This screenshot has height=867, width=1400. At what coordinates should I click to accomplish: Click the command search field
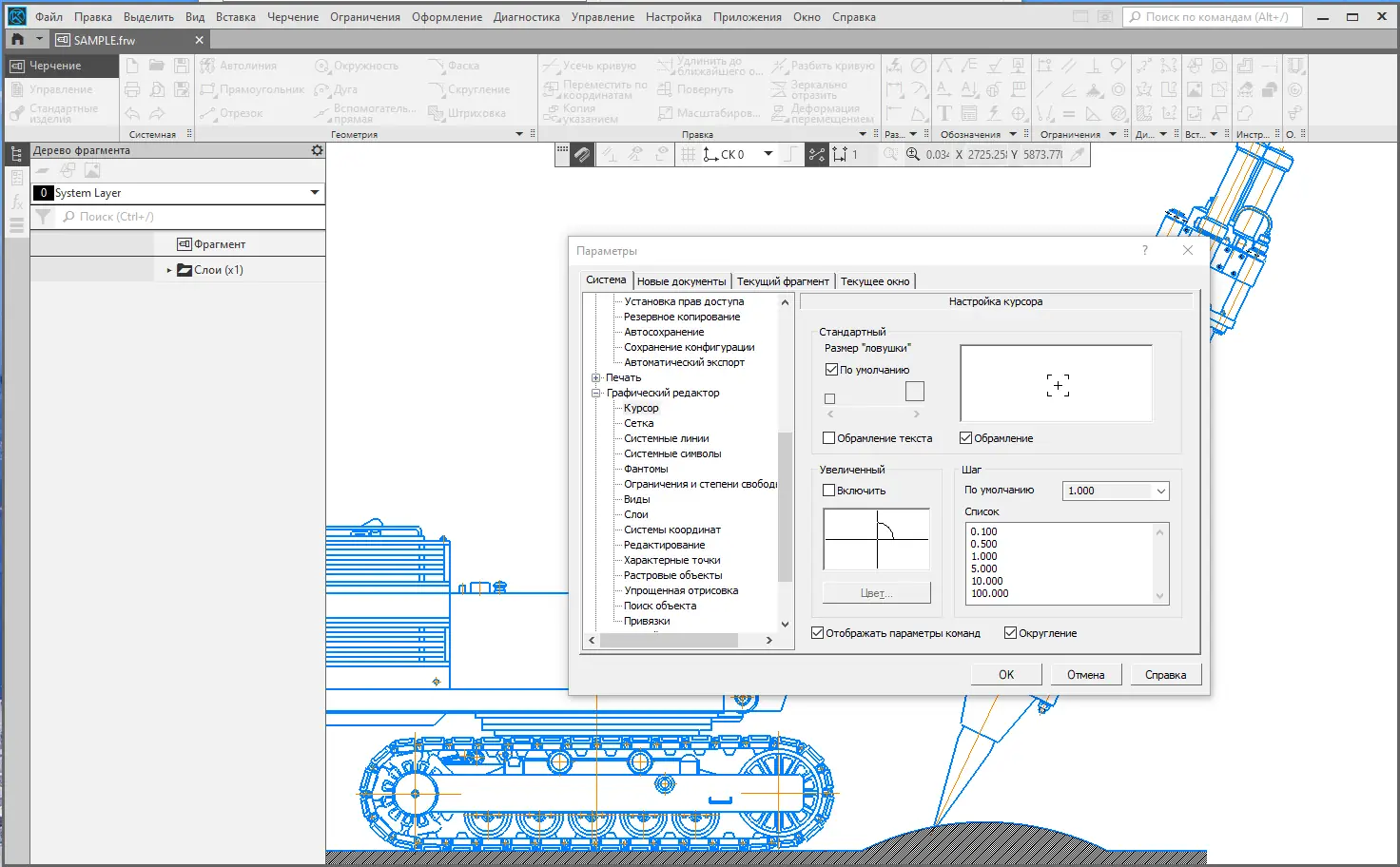click(x=1212, y=17)
